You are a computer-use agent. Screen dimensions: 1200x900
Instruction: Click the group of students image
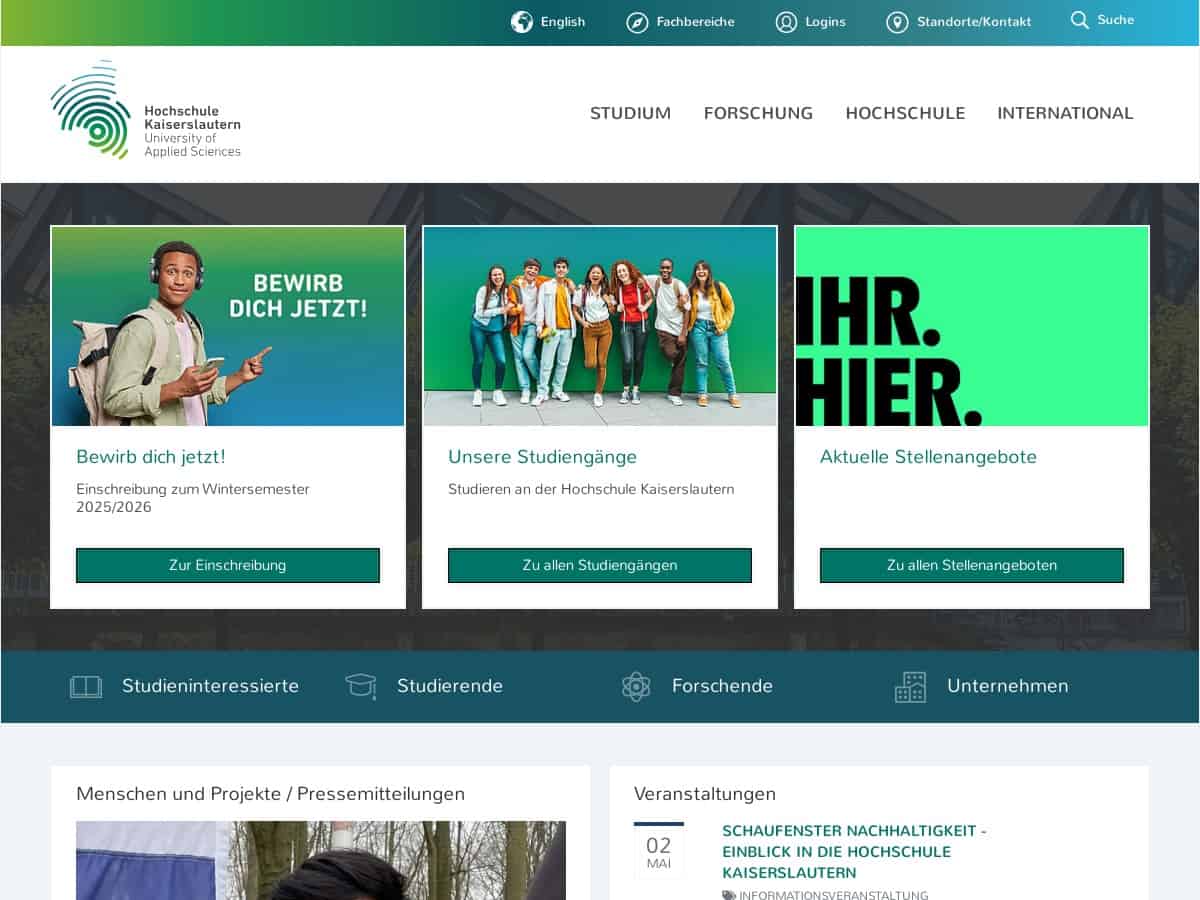pos(600,326)
